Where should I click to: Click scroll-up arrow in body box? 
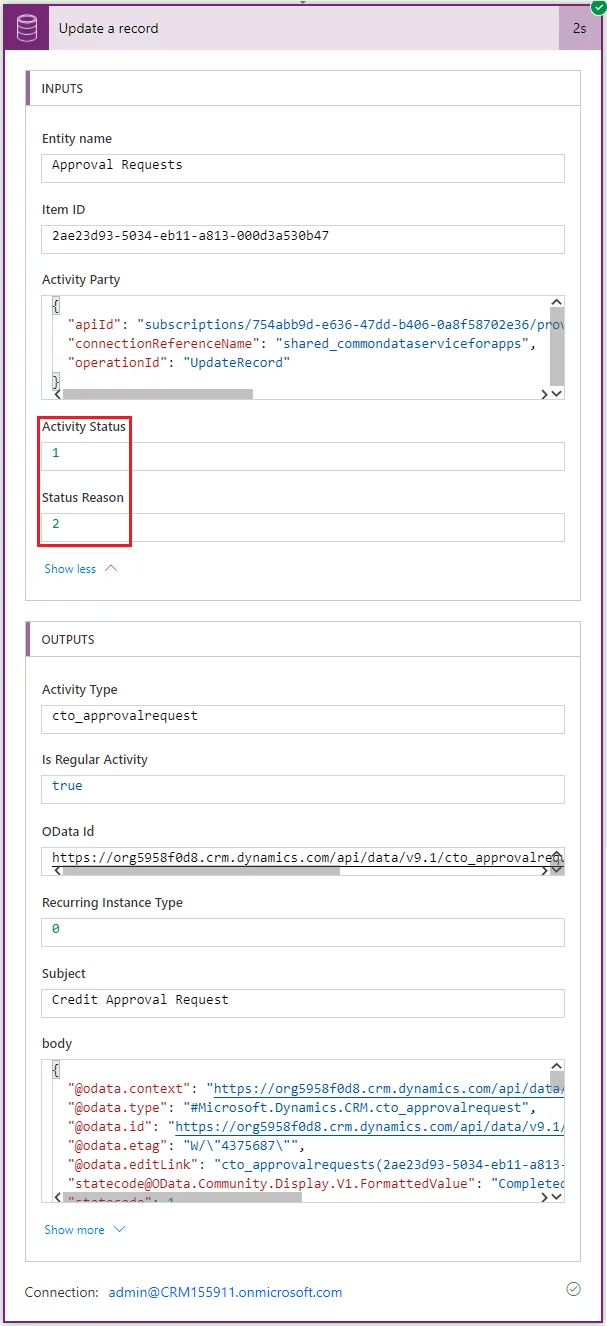pyautogui.click(x=558, y=1066)
